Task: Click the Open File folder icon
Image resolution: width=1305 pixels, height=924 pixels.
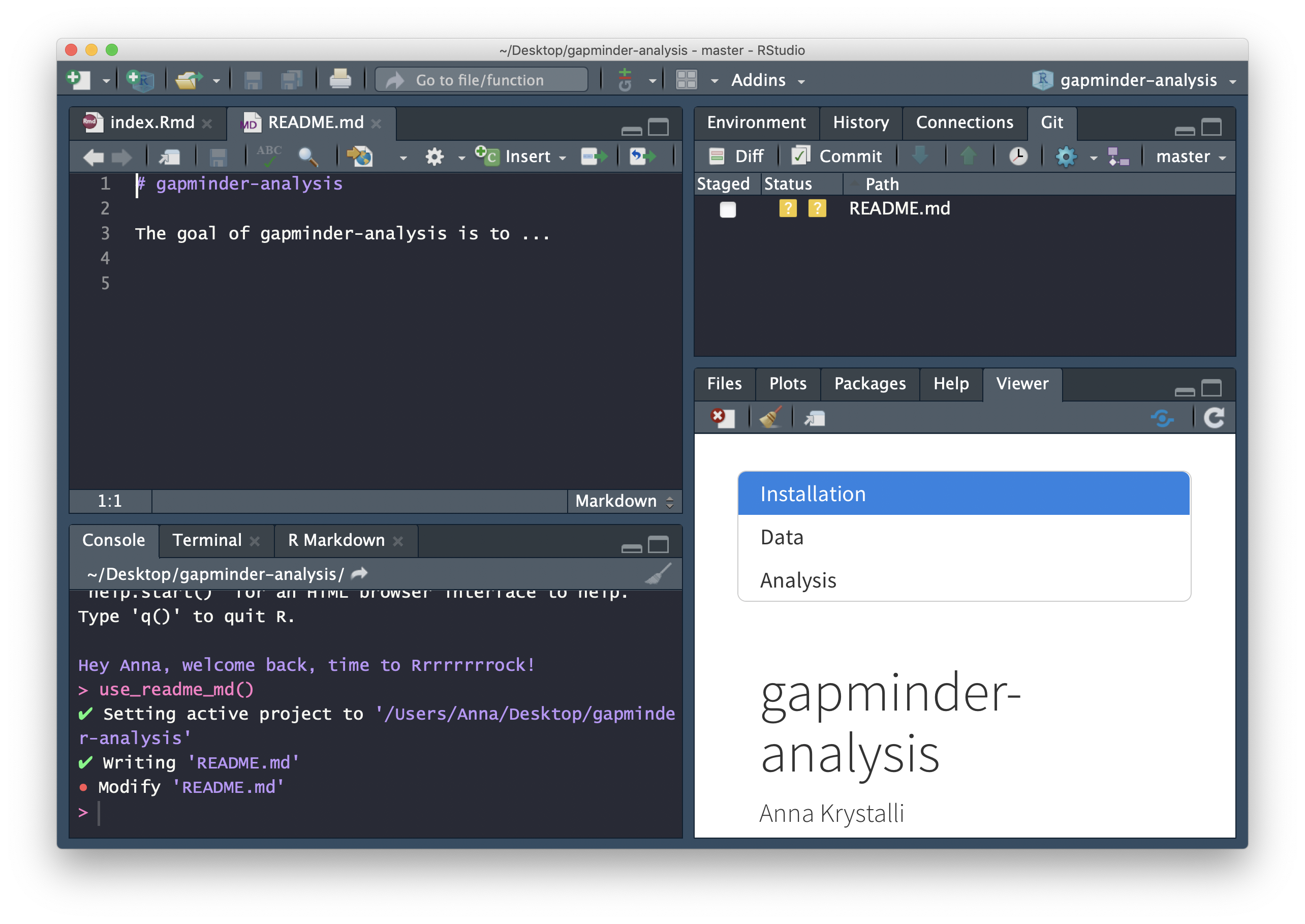Action: coord(189,80)
